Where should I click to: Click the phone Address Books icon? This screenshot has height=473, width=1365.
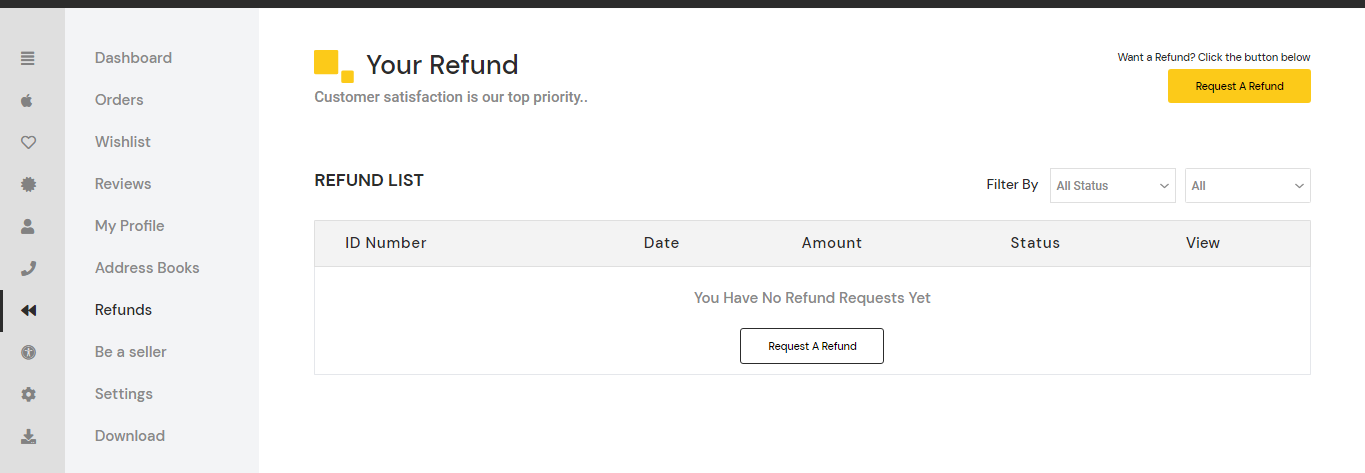(x=28, y=268)
